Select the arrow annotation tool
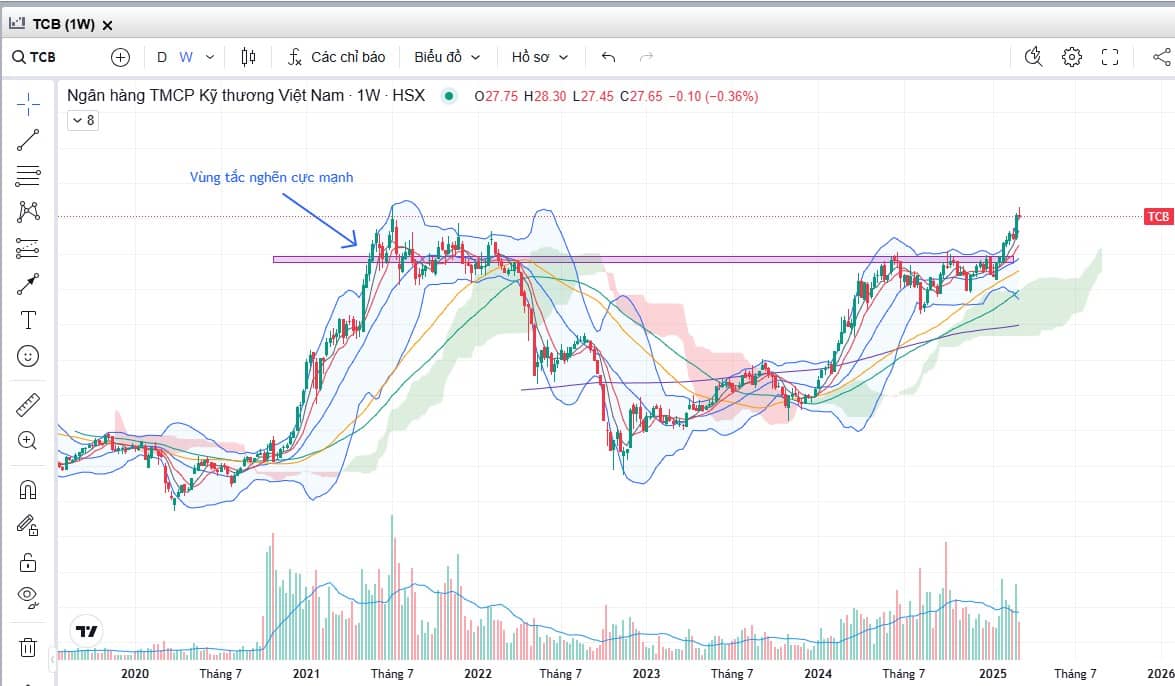 pyautogui.click(x=28, y=284)
